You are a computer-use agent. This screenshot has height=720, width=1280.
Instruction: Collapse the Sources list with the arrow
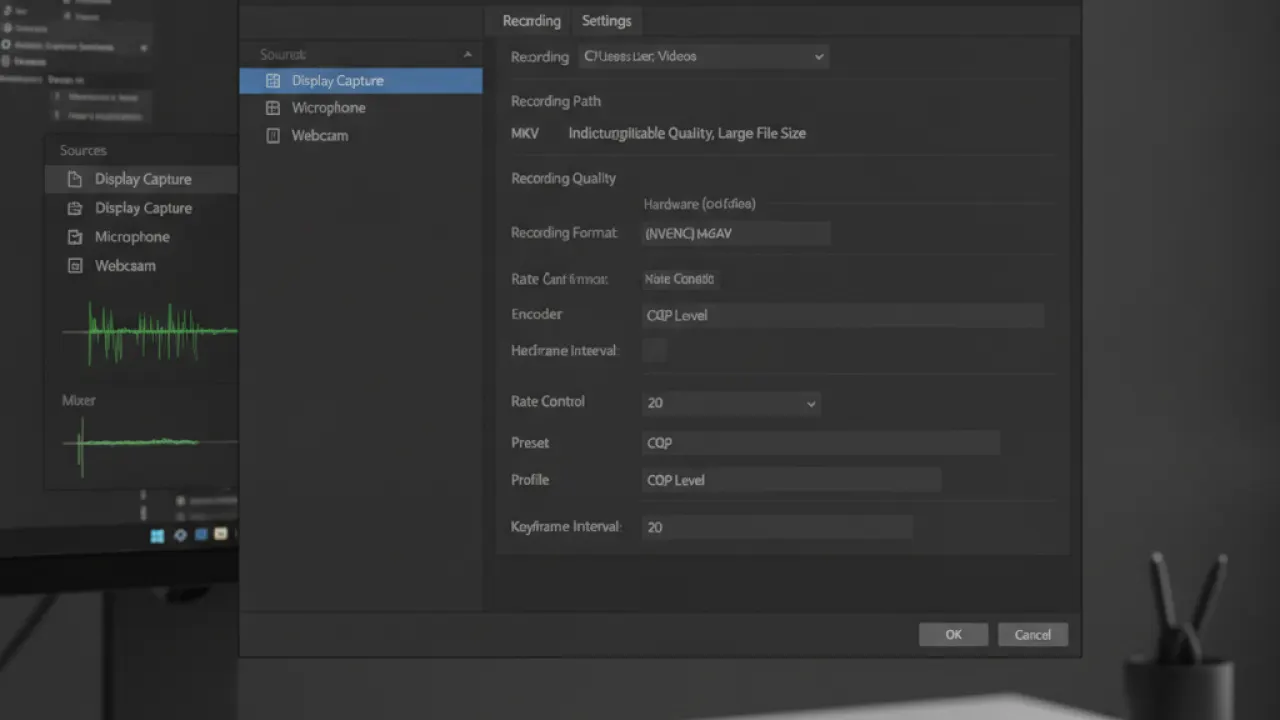tap(467, 54)
